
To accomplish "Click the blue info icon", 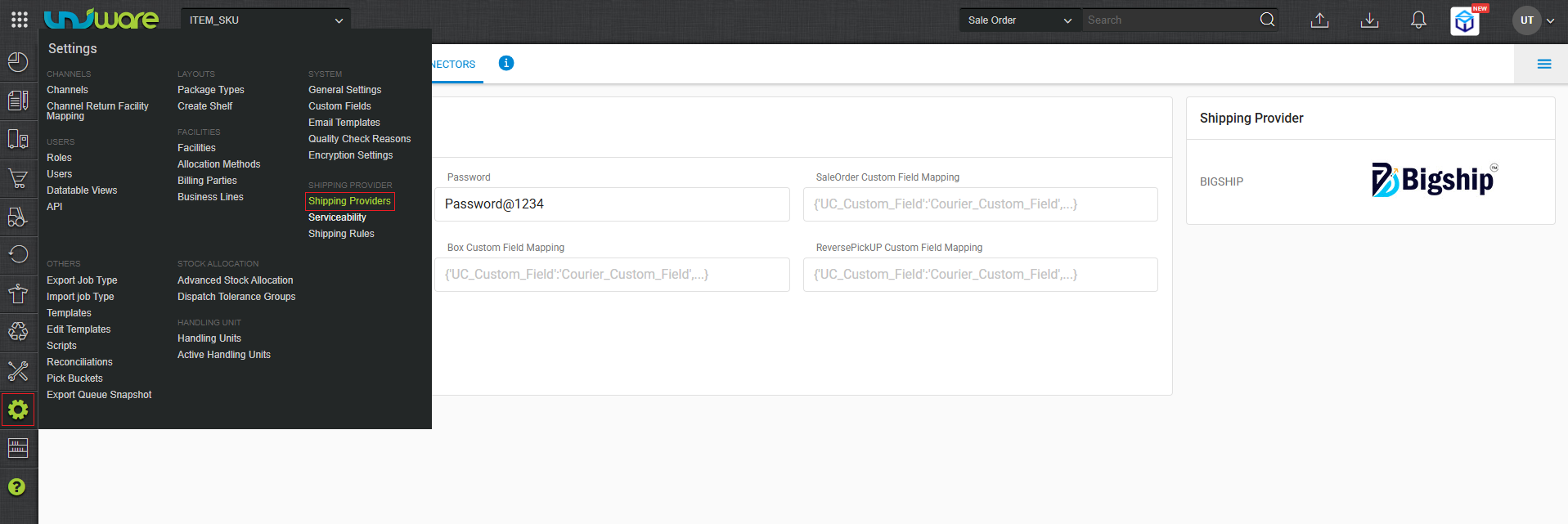I will [x=506, y=63].
